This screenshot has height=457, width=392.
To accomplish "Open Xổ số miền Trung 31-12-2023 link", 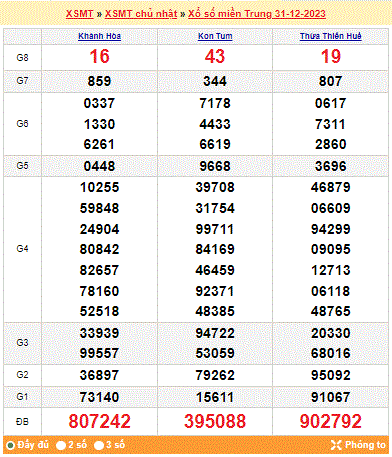I will (x=257, y=14).
